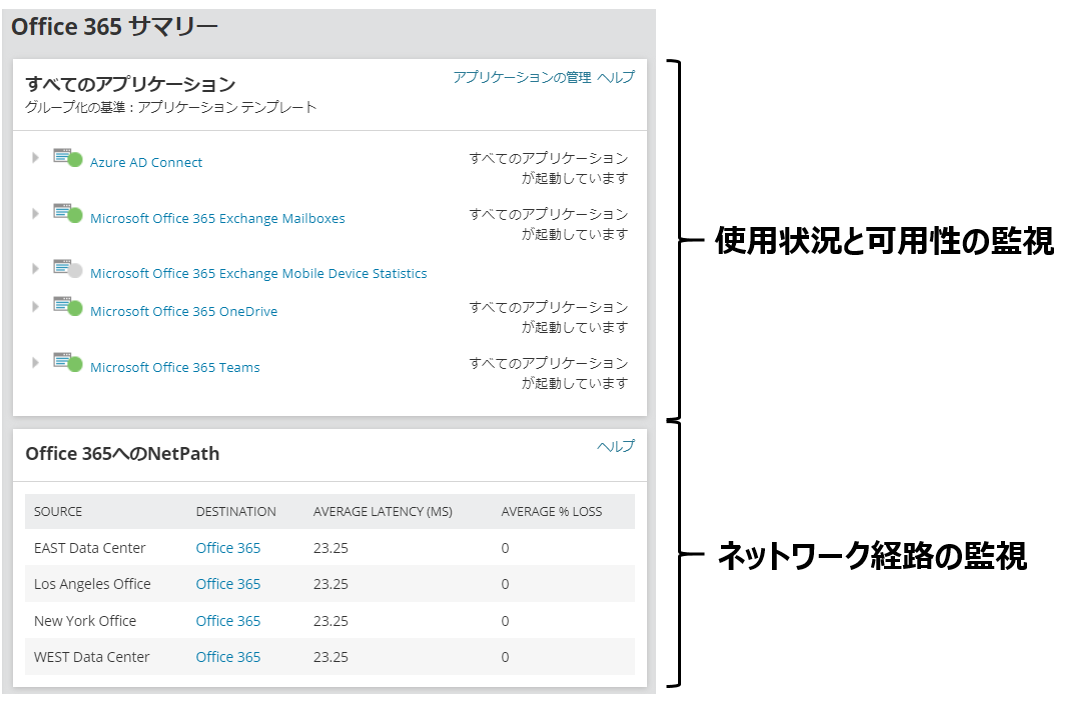Open Office 365 destination for EAST Data Center
Screen dimensions: 1092x703
click(x=228, y=548)
